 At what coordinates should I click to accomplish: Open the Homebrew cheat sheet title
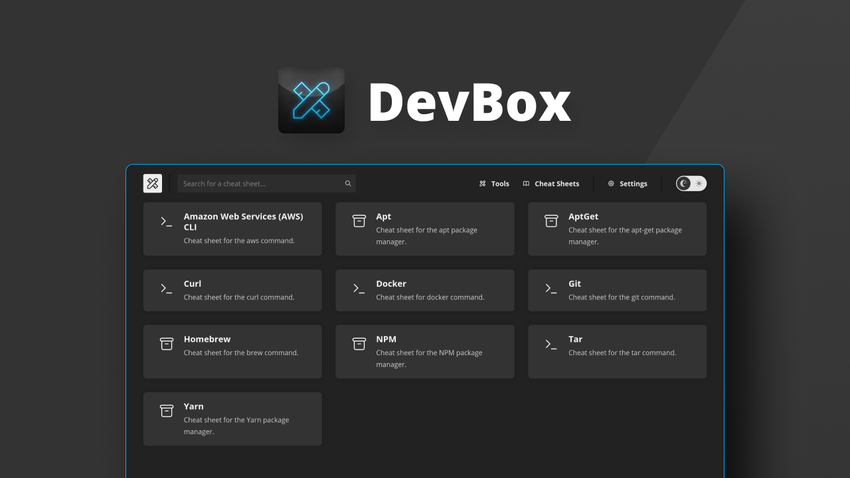(207, 339)
